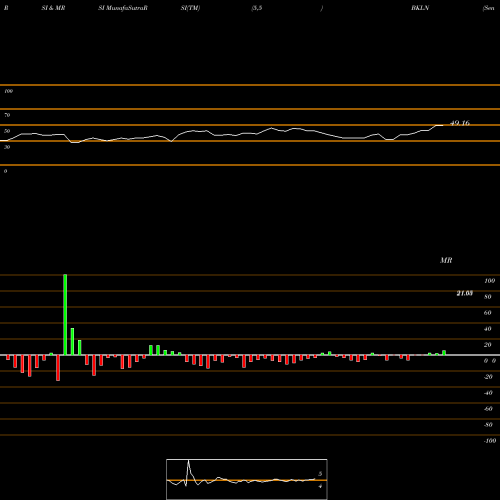Click the current RSI value 49.16
The height and width of the screenshot is (500, 500).
point(460,123)
